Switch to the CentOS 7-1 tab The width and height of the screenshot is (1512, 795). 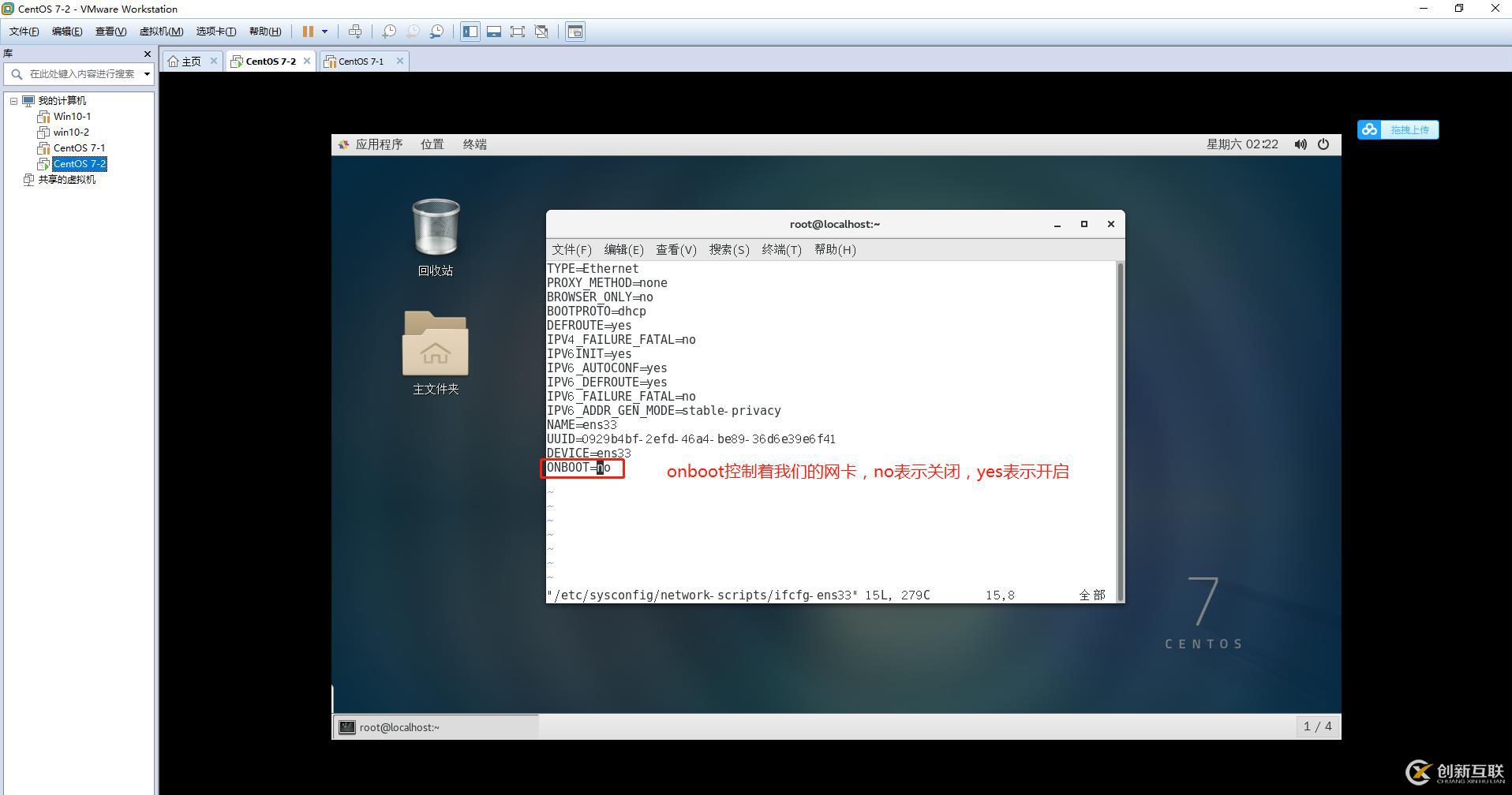pos(361,62)
